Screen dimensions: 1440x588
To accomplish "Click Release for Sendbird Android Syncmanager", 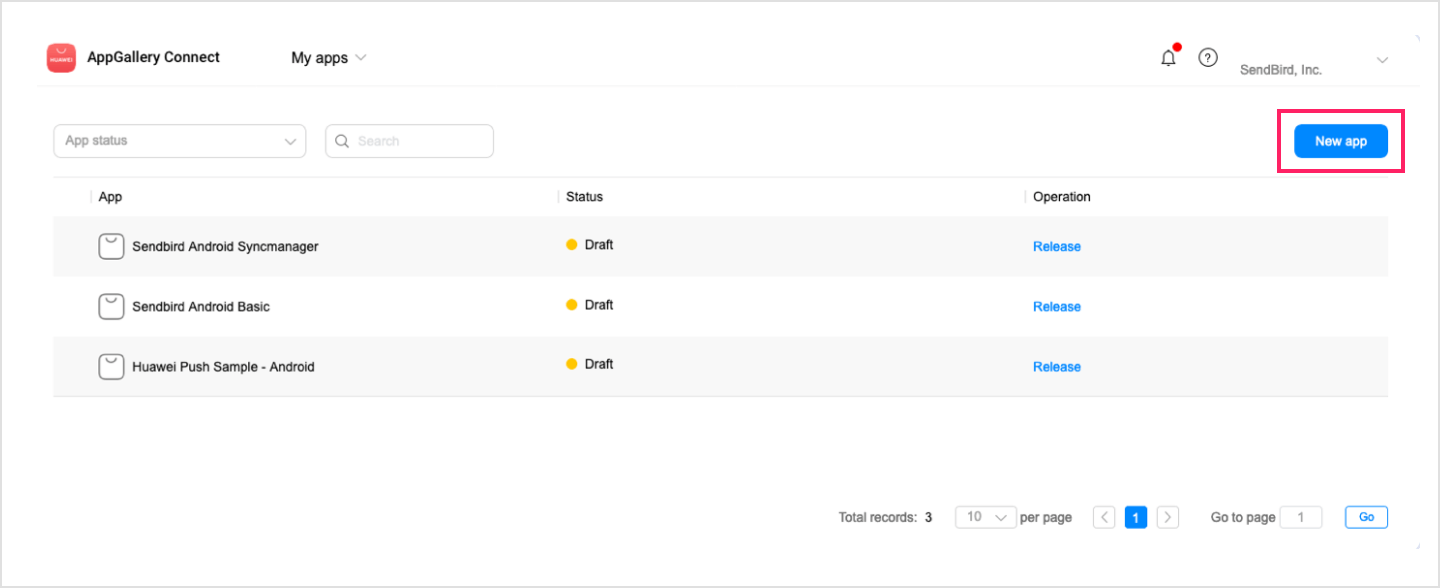I will click(x=1057, y=247).
